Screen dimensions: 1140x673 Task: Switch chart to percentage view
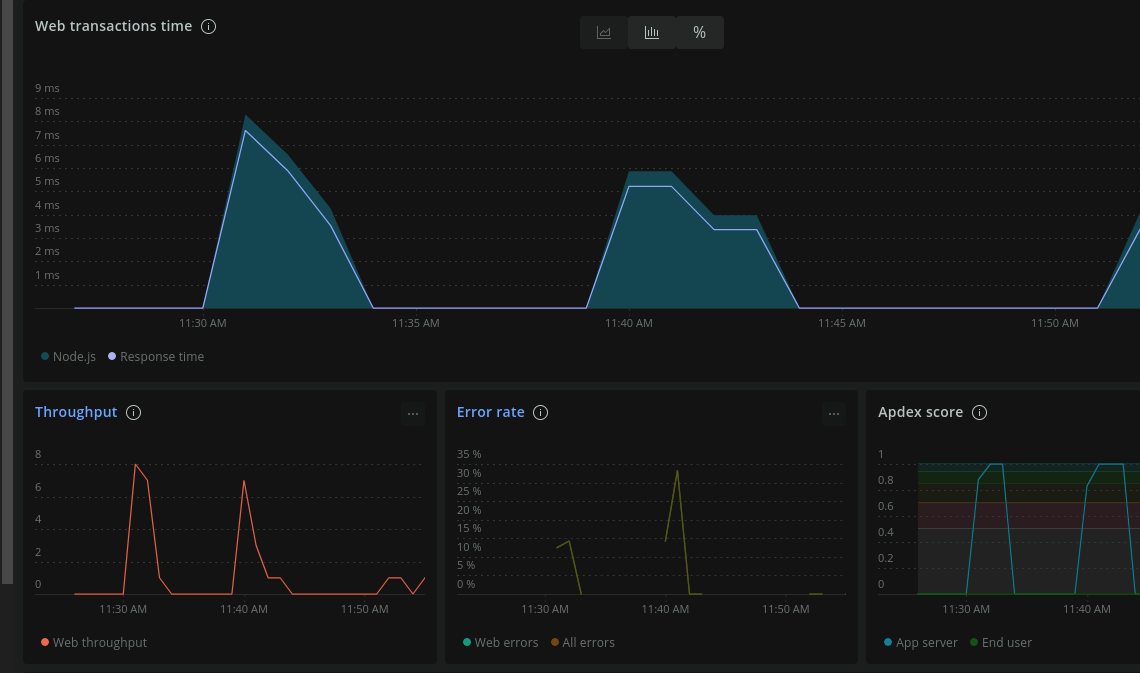699,33
